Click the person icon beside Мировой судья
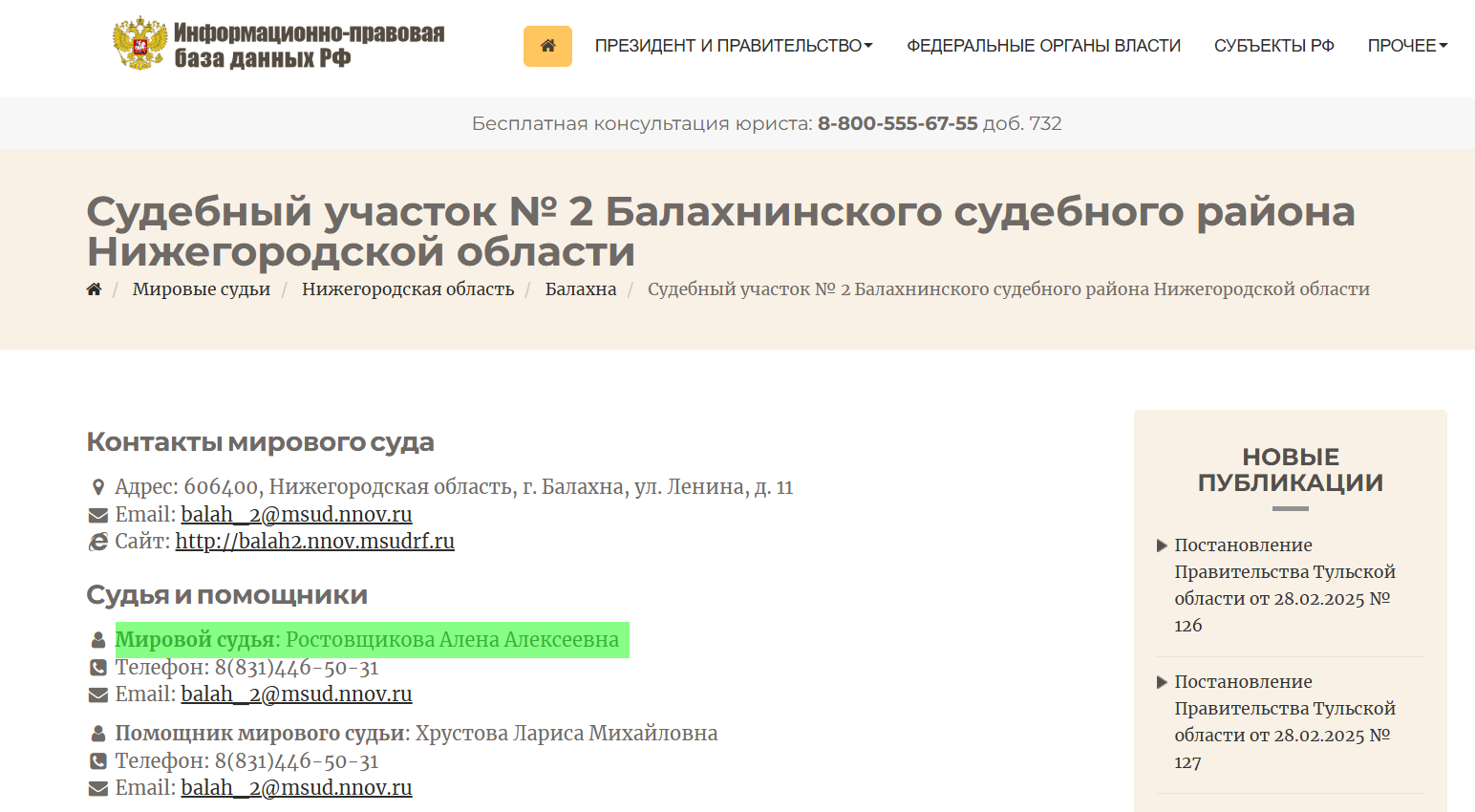Viewport: 1475px width, 812px height. [99, 638]
